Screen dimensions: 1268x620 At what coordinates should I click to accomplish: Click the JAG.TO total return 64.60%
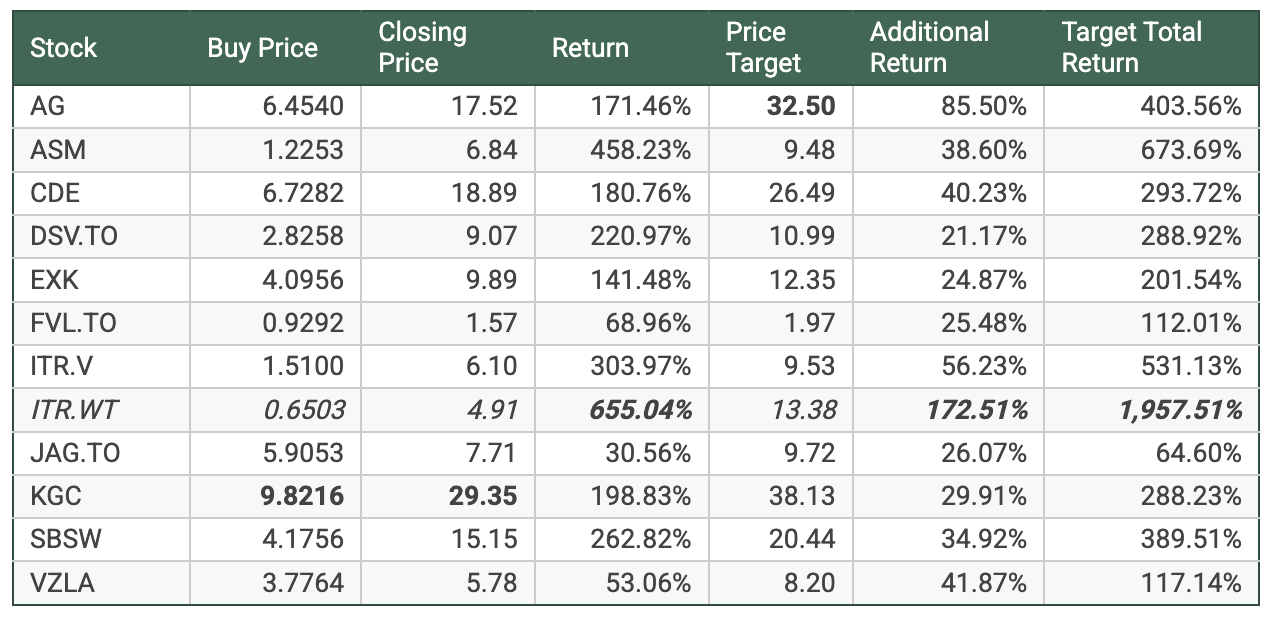(x=1203, y=453)
